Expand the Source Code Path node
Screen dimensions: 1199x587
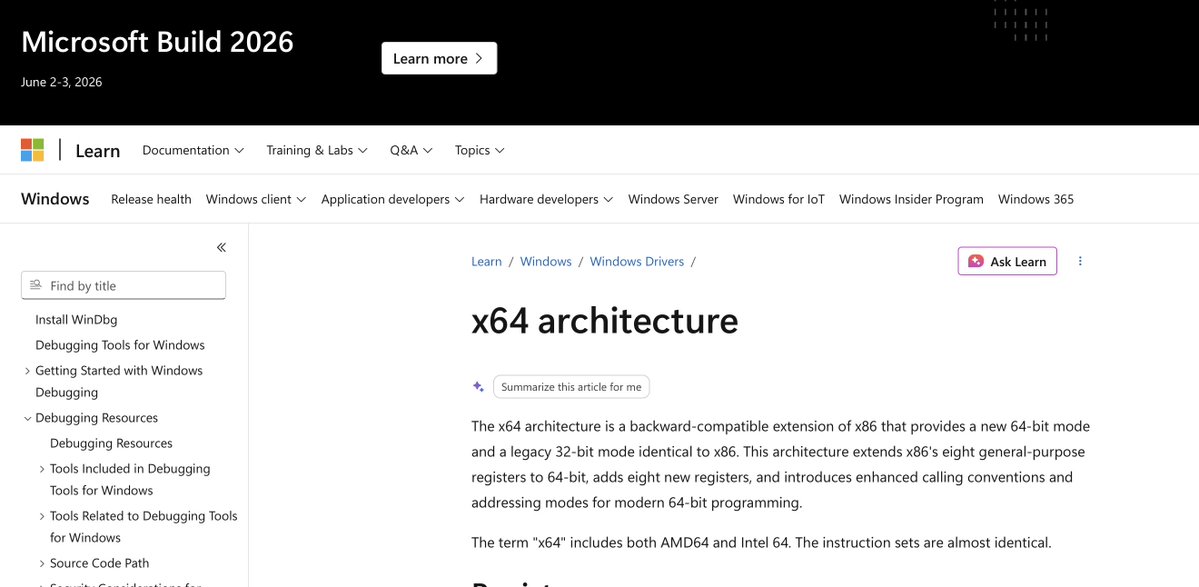pos(42,563)
